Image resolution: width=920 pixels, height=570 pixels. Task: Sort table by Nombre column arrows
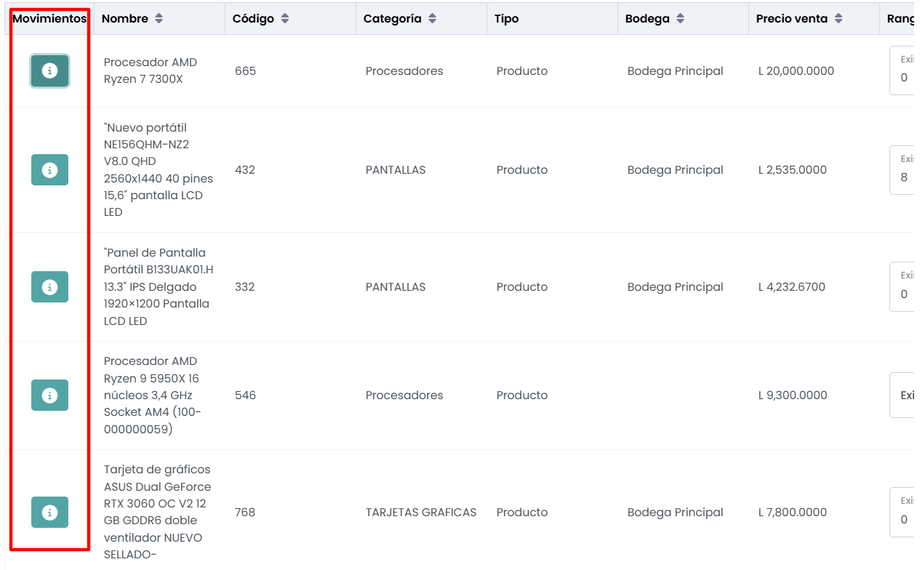point(159,19)
